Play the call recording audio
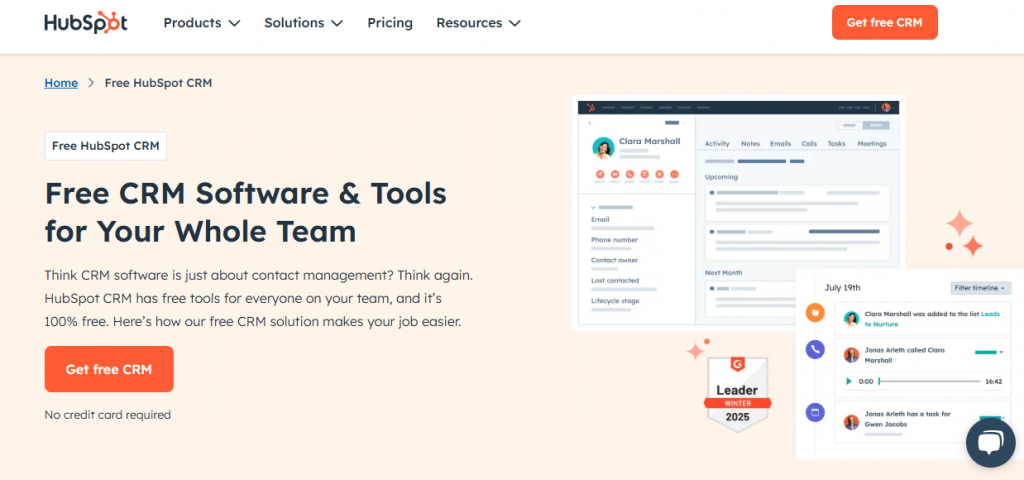The height and width of the screenshot is (480, 1024). [x=849, y=381]
